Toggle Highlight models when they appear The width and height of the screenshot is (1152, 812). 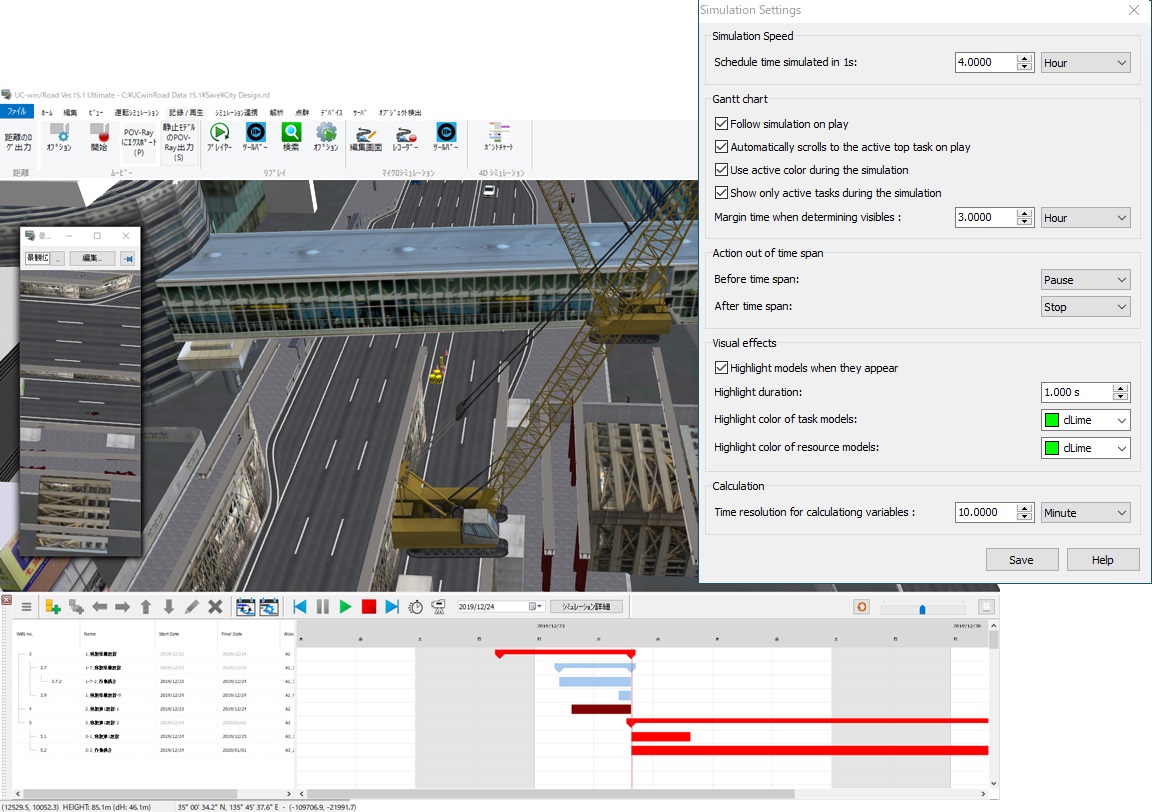[721, 367]
